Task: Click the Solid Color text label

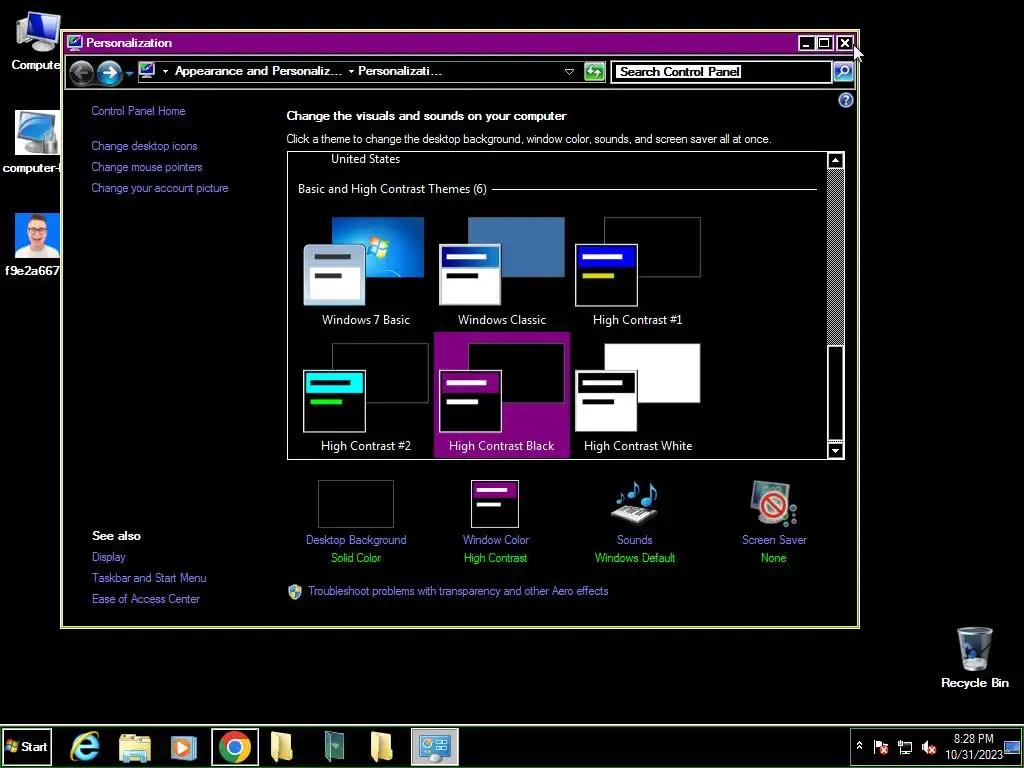Action: (x=356, y=558)
